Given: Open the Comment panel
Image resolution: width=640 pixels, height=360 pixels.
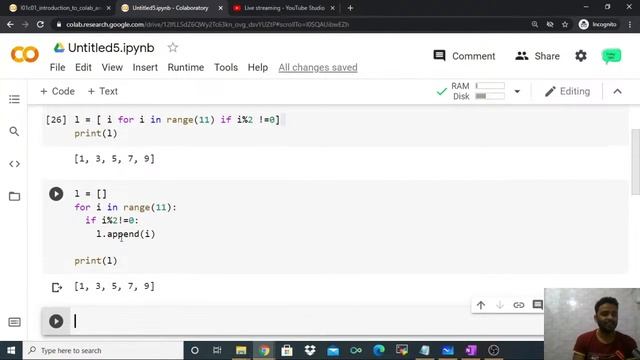Looking at the screenshot, I should 464,56.
